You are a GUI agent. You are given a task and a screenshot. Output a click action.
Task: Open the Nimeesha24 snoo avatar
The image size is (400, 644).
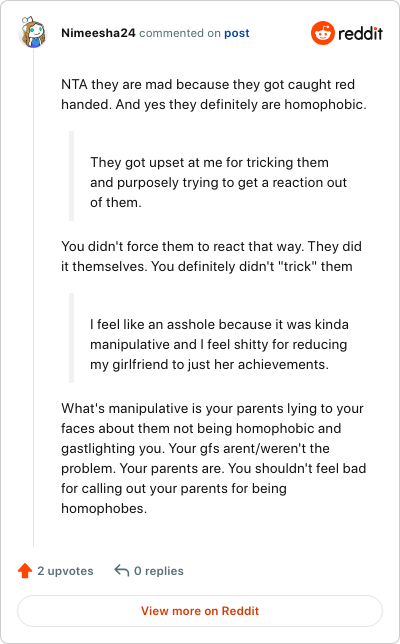click(x=33, y=32)
